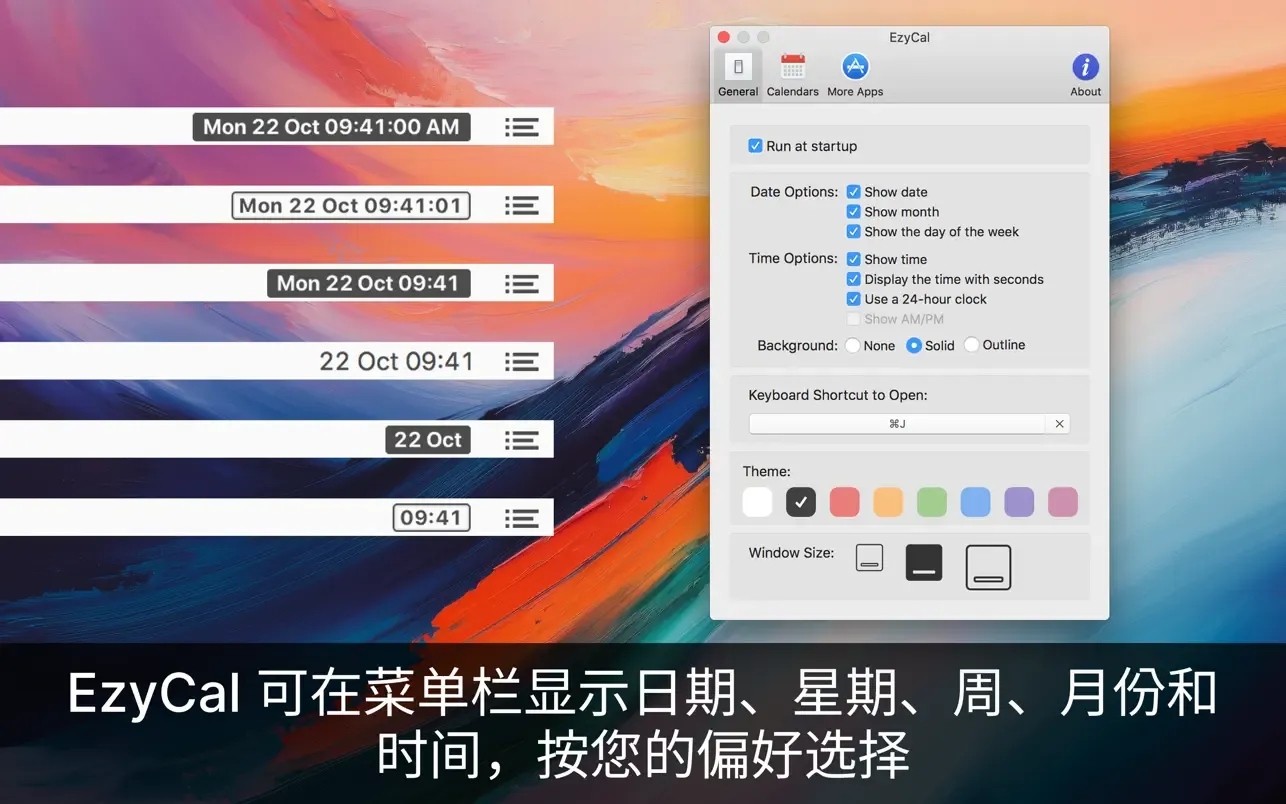This screenshot has height=804, width=1286.
Task: Choose the Outline background option
Action: tap(971, 345)
